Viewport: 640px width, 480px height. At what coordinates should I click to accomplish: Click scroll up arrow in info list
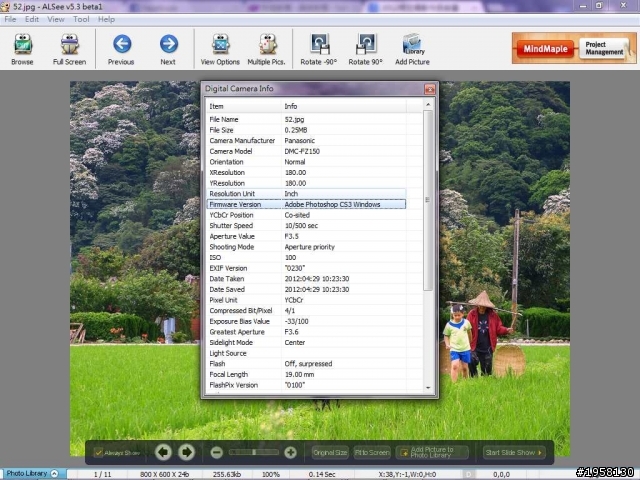[428, 104]
